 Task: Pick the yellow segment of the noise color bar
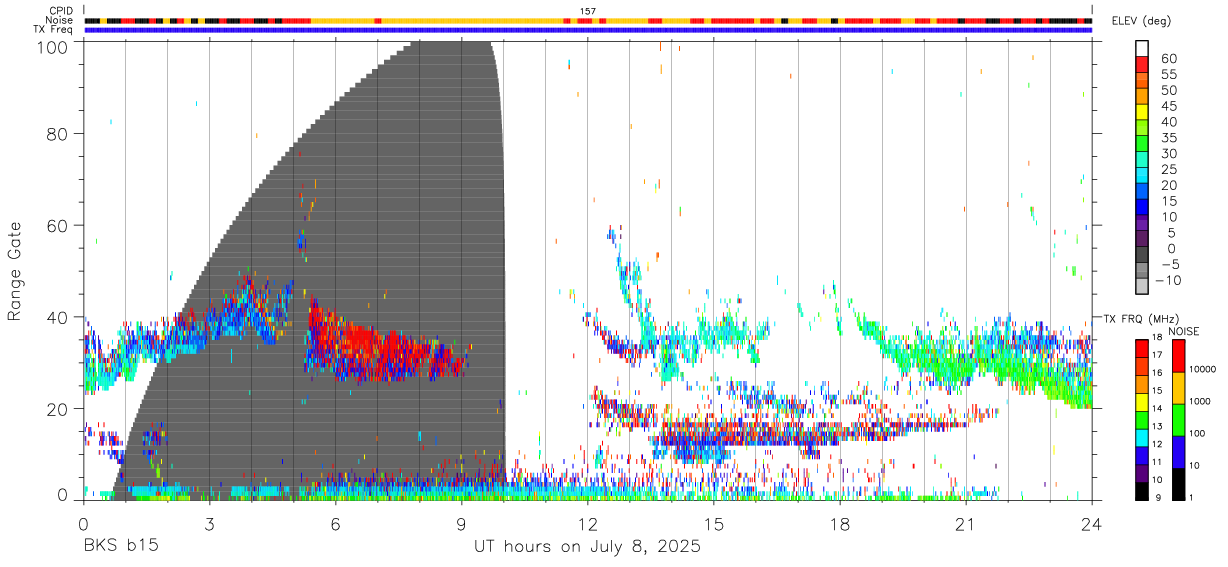(1177, 387)
